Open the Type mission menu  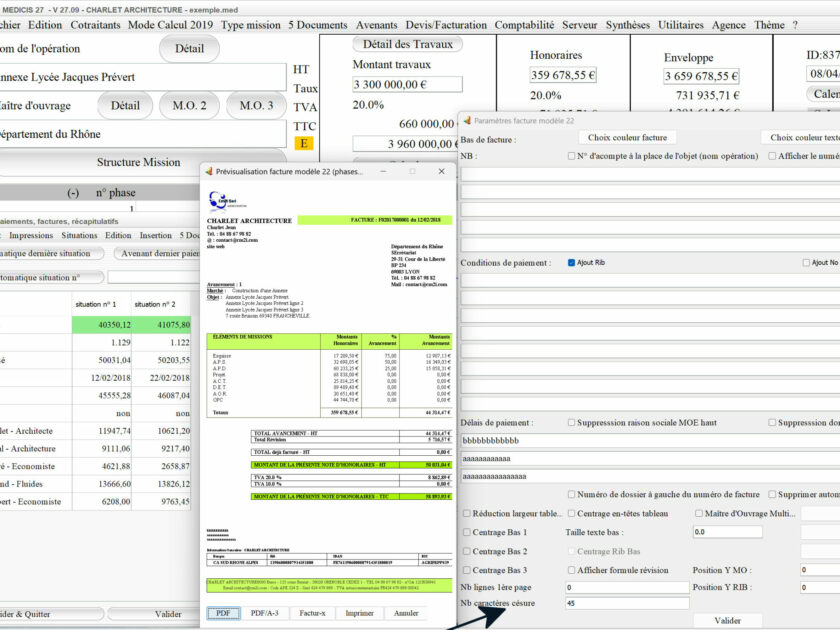pos(251,25)
